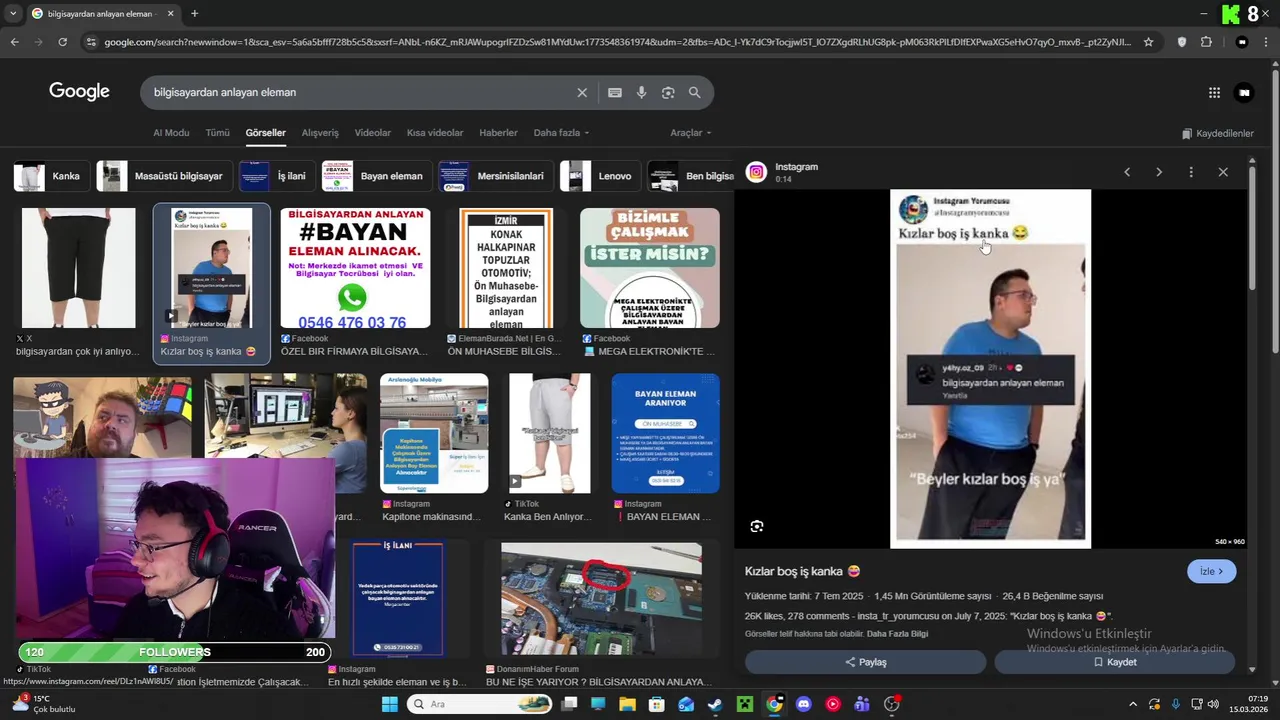The image size is (1280, 720).
Task: Open Minecraft from the taskbar
Action: 744,704
